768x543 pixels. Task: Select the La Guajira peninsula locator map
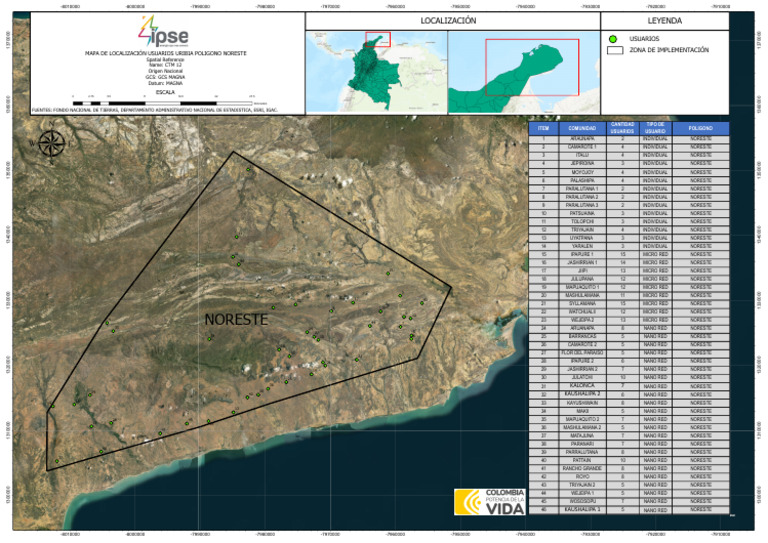(x=524, y=72)
